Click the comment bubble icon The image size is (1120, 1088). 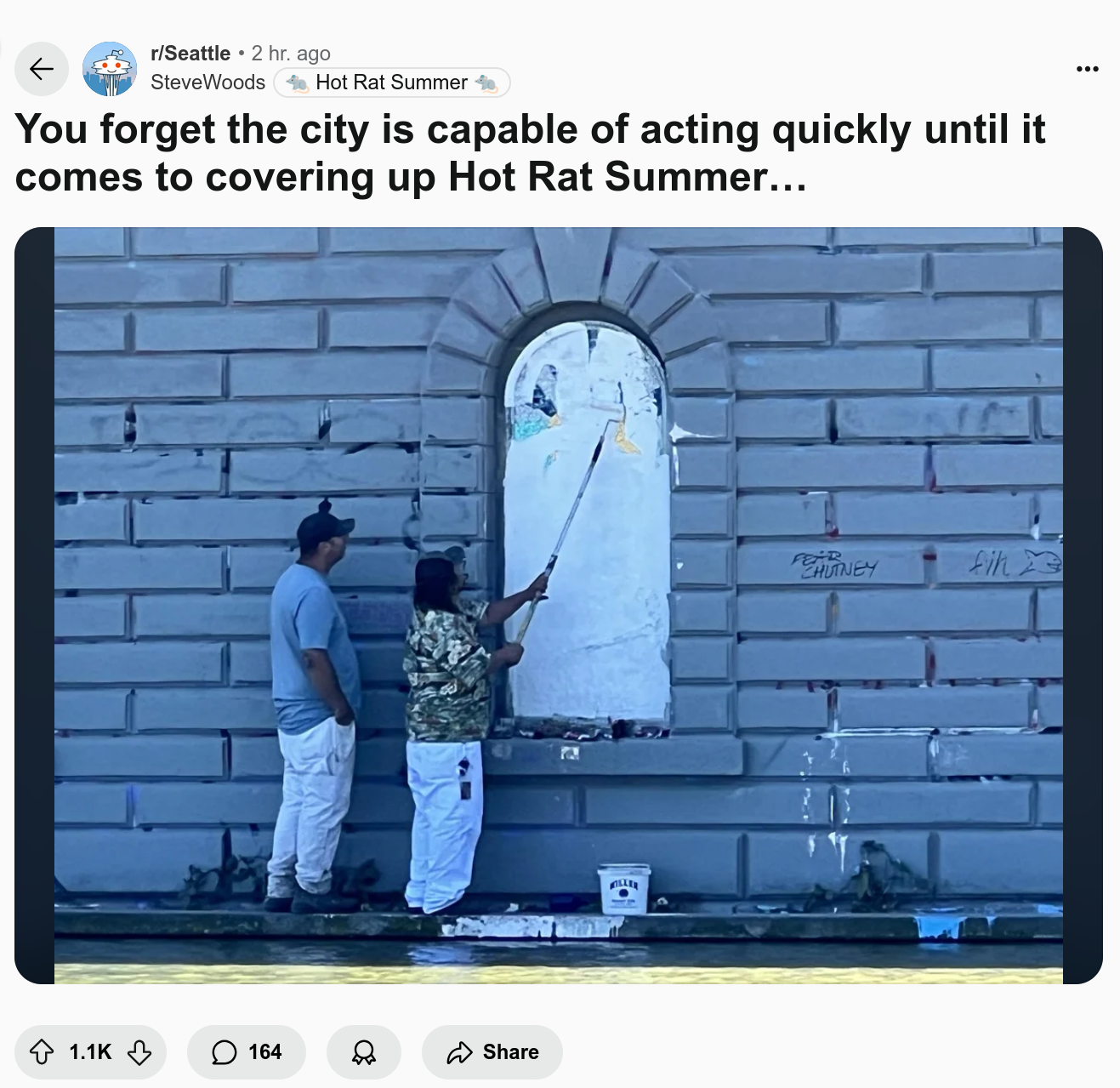[x=225, y=1052]
